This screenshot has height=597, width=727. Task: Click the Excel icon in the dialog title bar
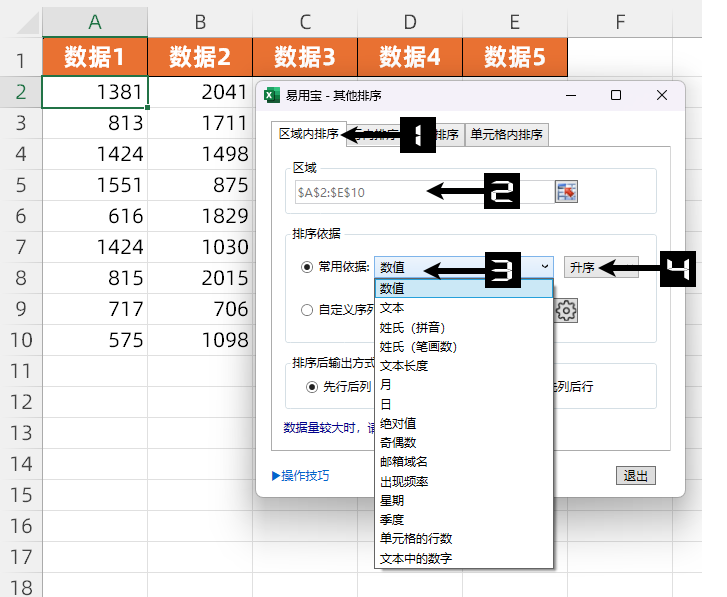[272, 95]
